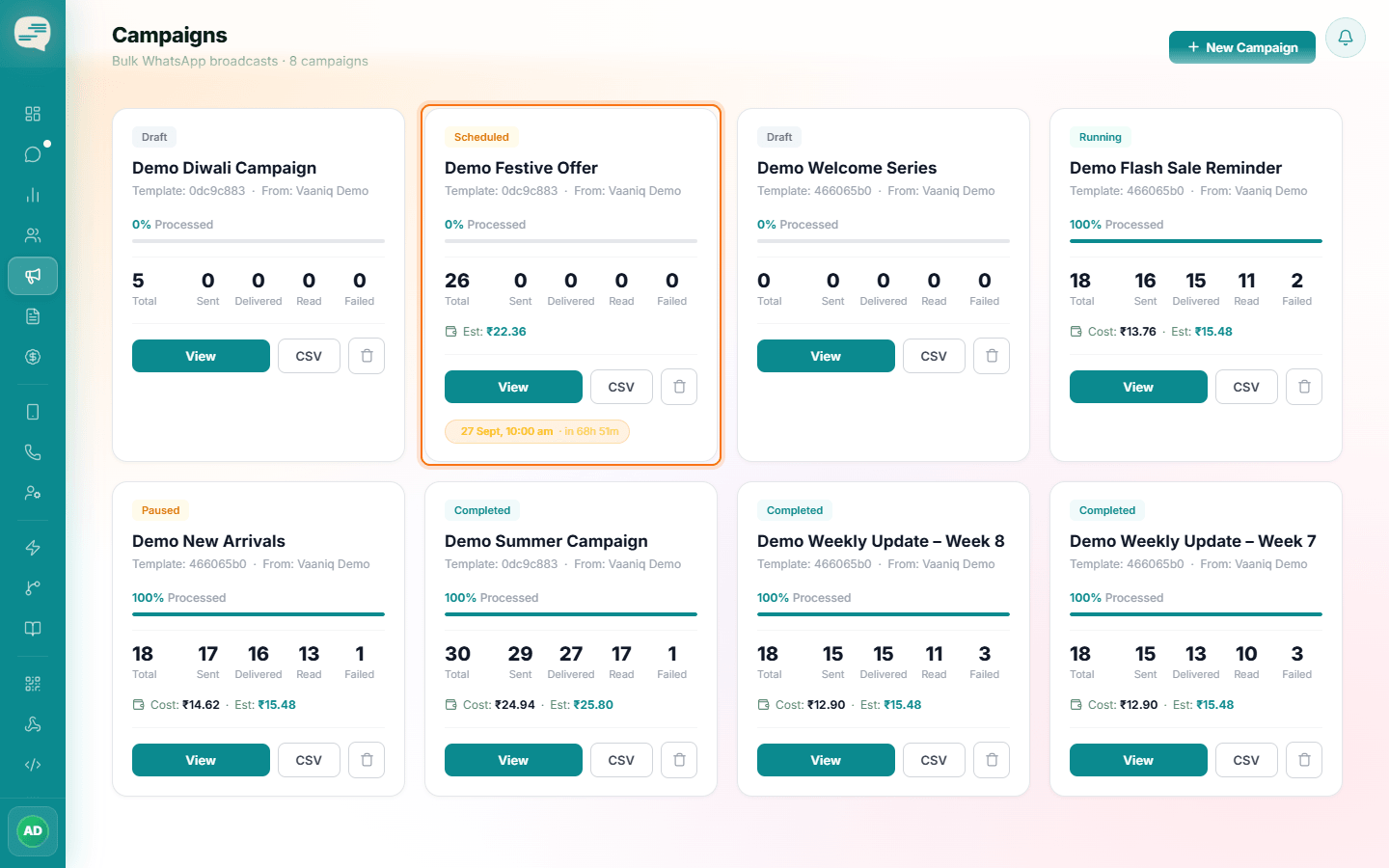View Demo Weekly Update – Week 8
Screen dimensions: 1389x868
(x=826, y=760)
